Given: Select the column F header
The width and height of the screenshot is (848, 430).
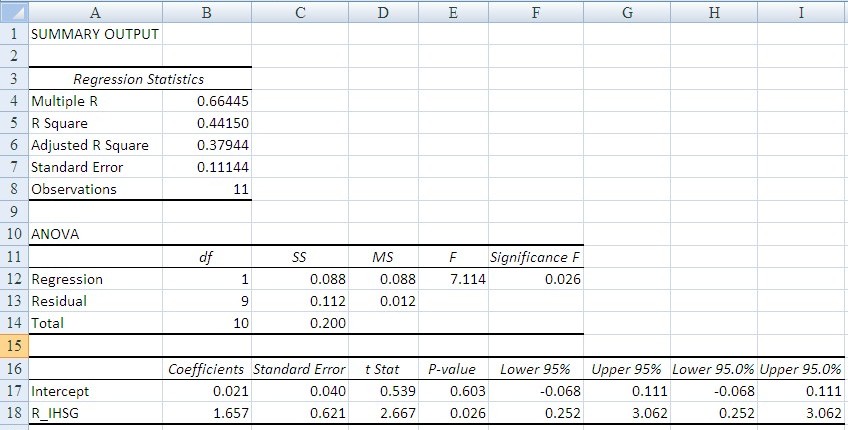Looking at the screenshot, I should pos(535,10).
